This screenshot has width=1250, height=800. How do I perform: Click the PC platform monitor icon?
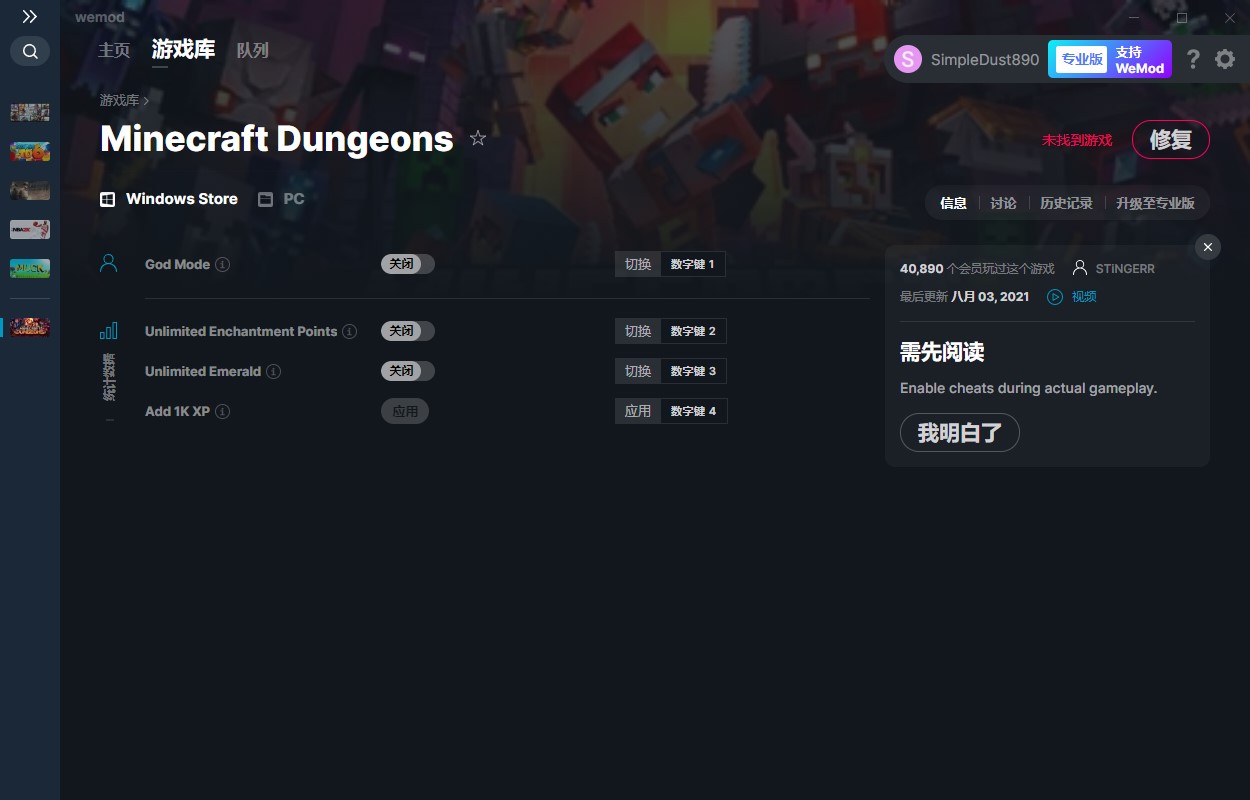pyautogui.click(x=265, y=199)
